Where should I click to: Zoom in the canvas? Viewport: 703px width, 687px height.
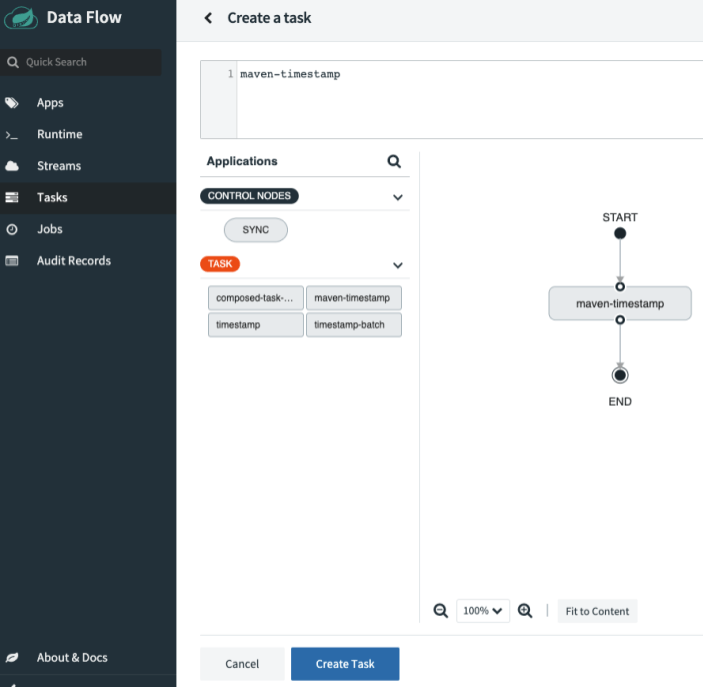click(x=525, y=611)
